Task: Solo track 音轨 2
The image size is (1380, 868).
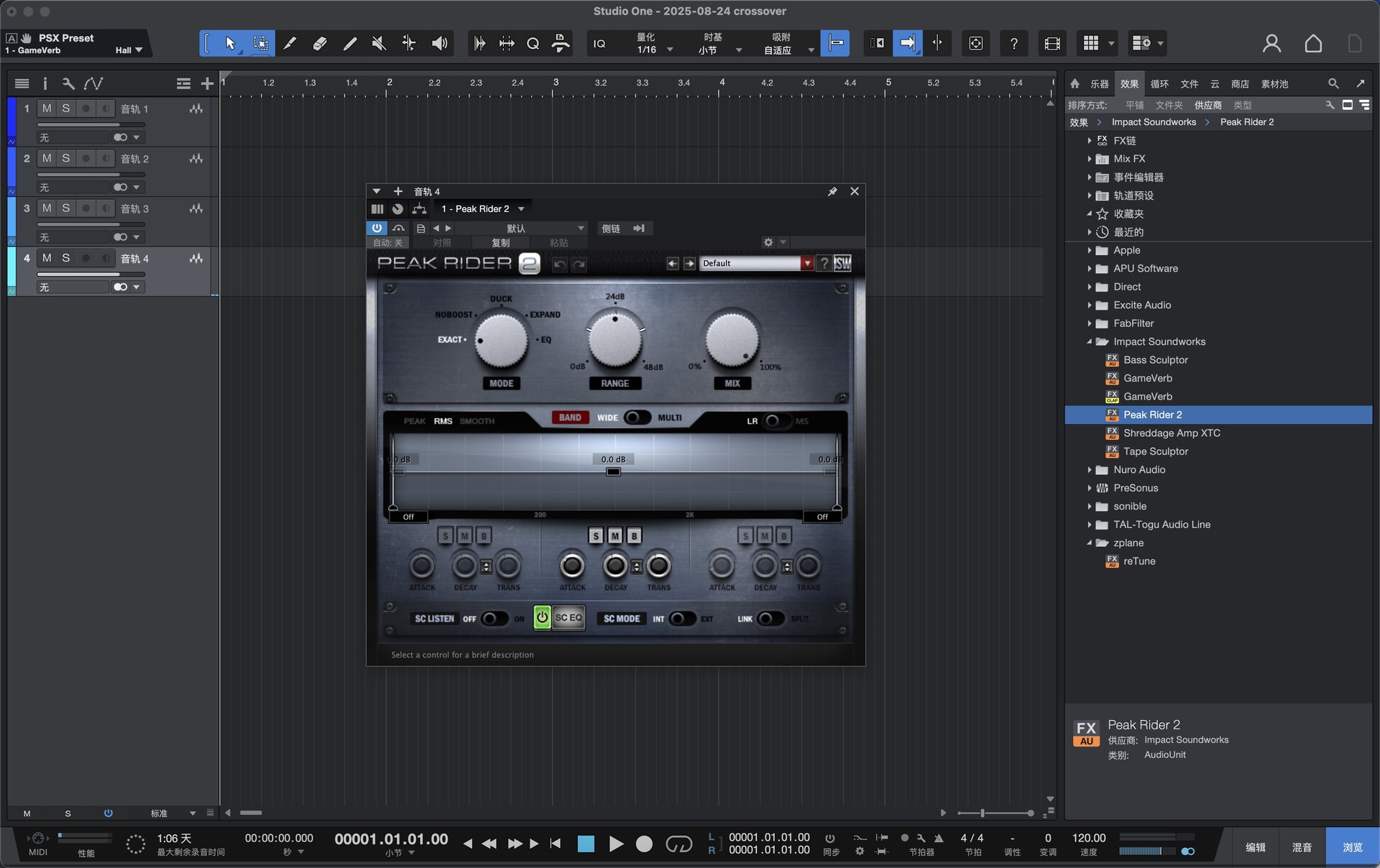Action: [x=65, y=158]
